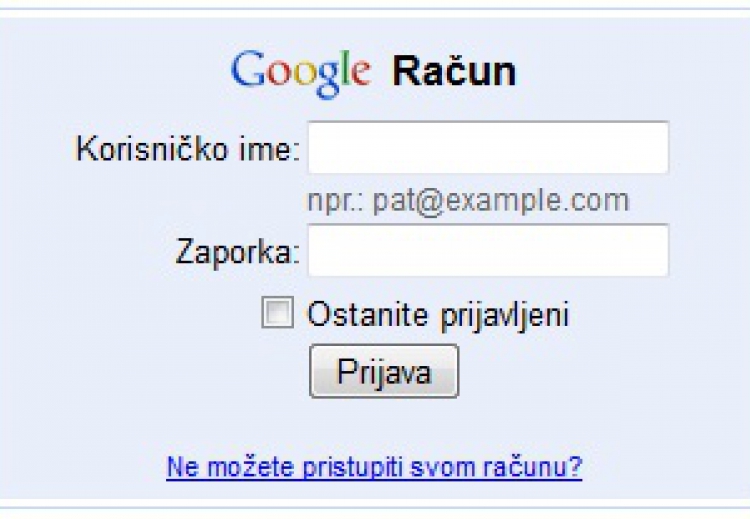The image size is (750, 519).
Task: Click the Korisničko ime label
Action: point(188,149)
